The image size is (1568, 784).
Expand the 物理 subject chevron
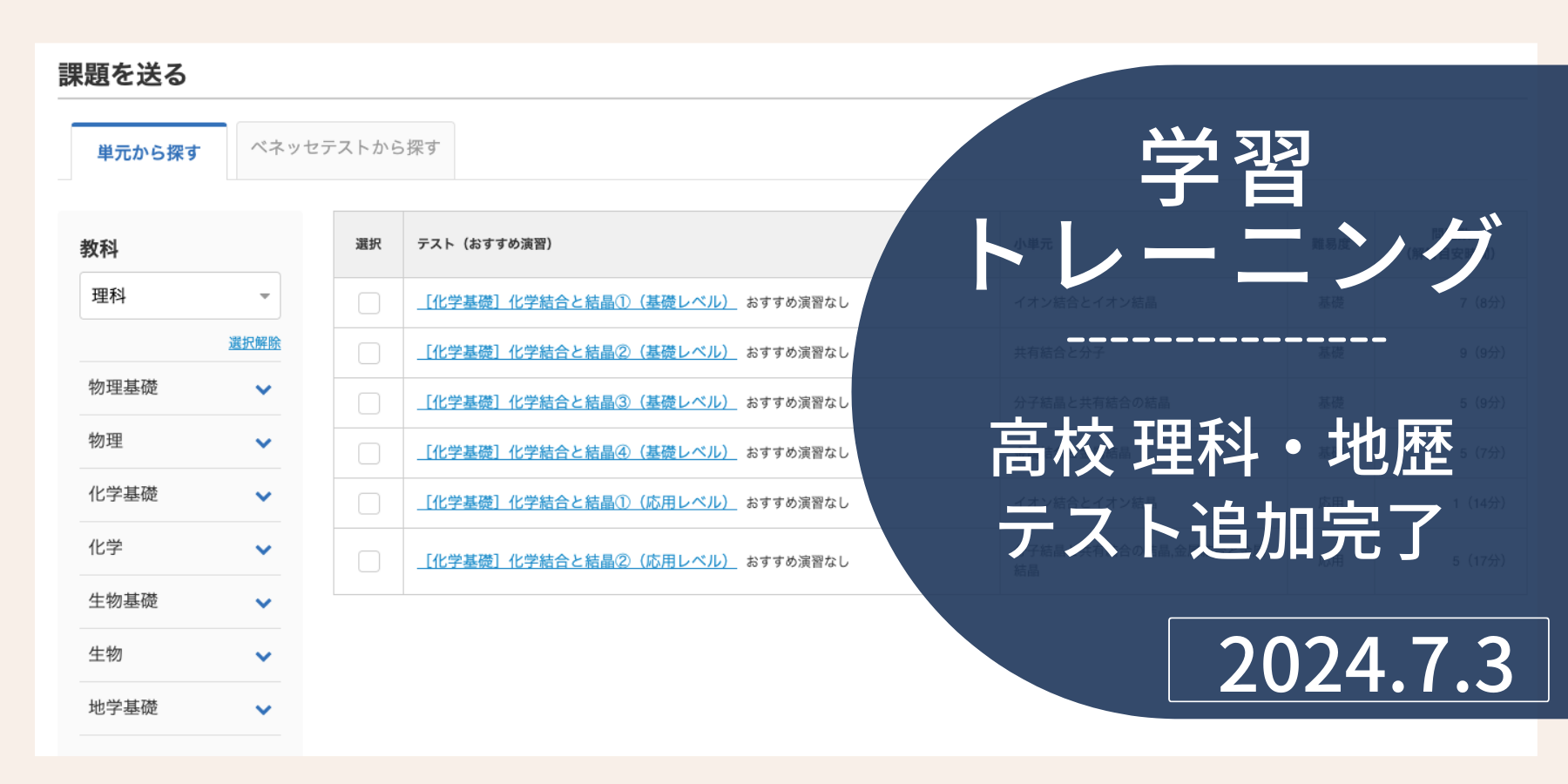point(264,443)
